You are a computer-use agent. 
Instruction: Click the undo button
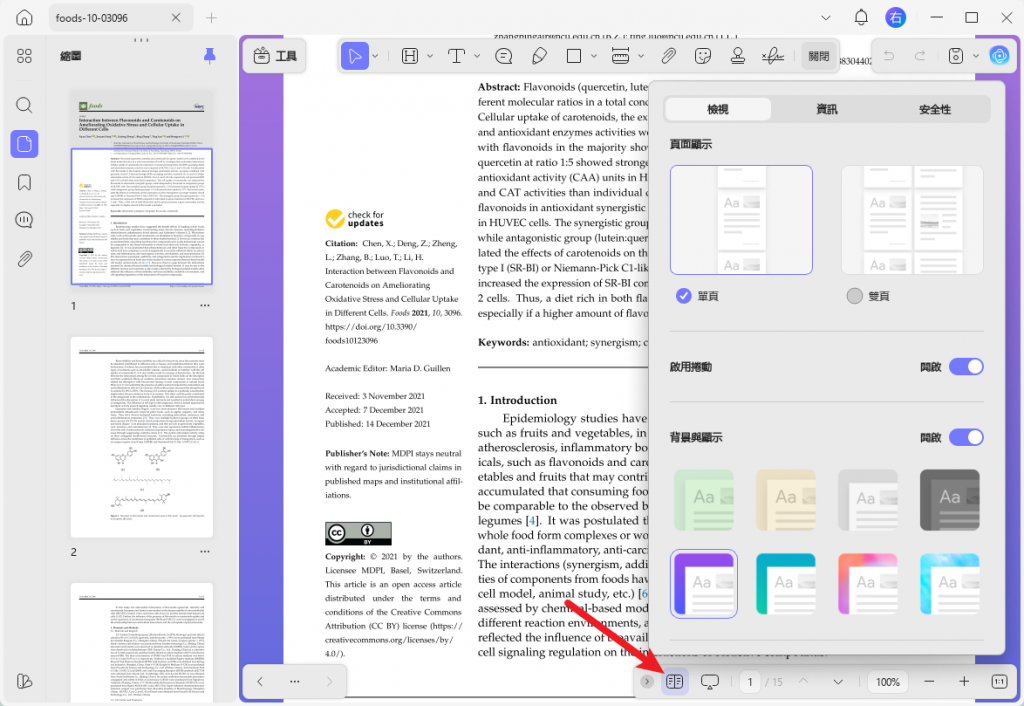[889, 56]
